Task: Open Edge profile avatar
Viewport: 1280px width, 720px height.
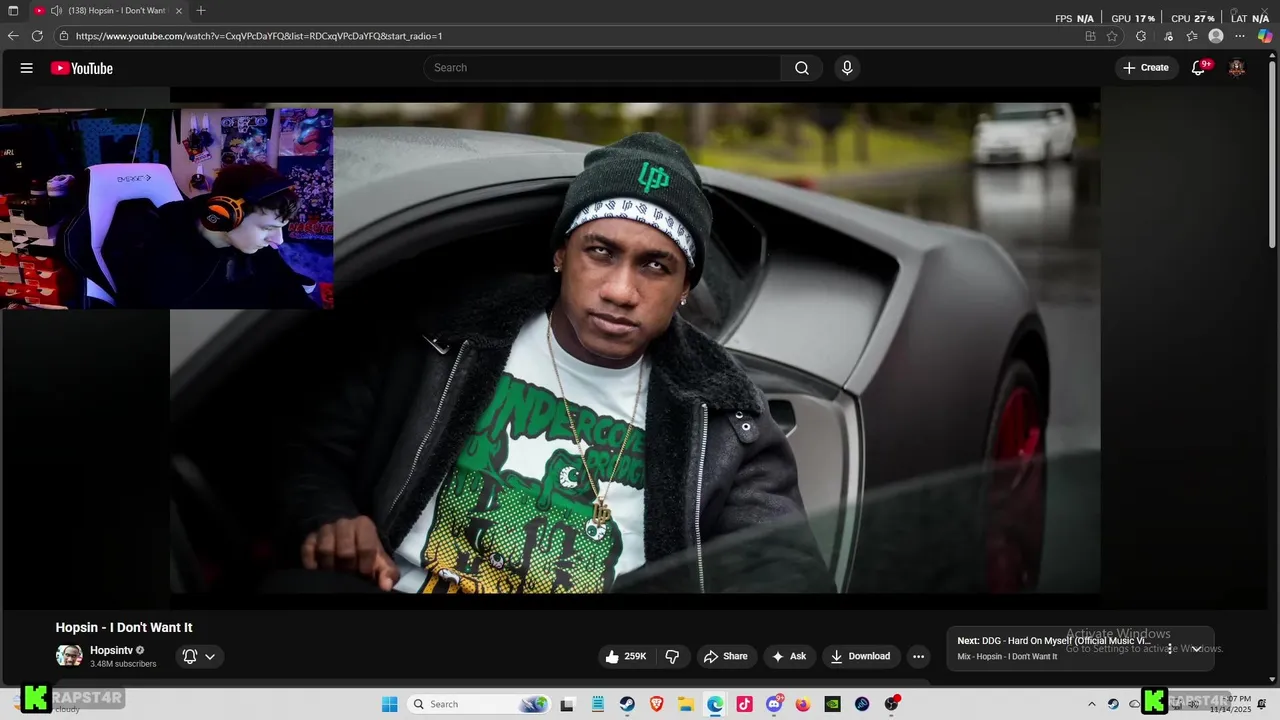Action: click(1216, 36)
